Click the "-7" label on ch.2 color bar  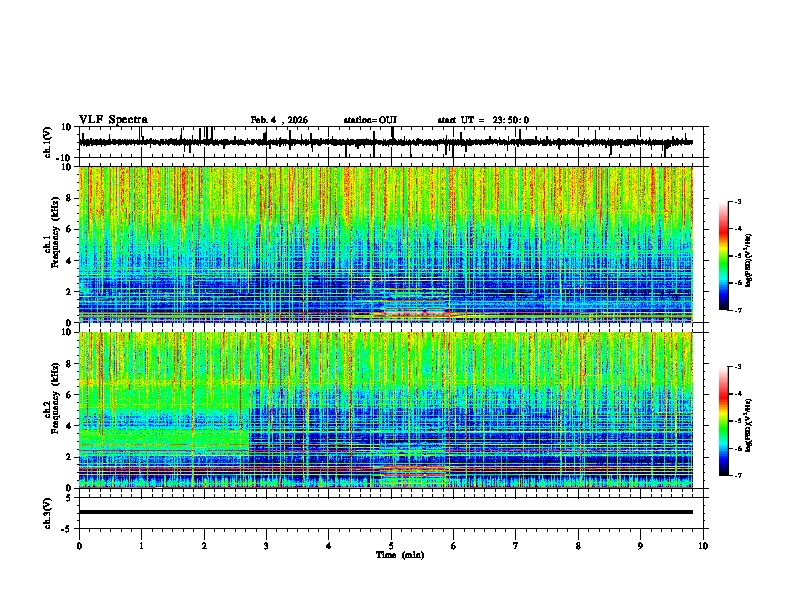click(737, 476)
